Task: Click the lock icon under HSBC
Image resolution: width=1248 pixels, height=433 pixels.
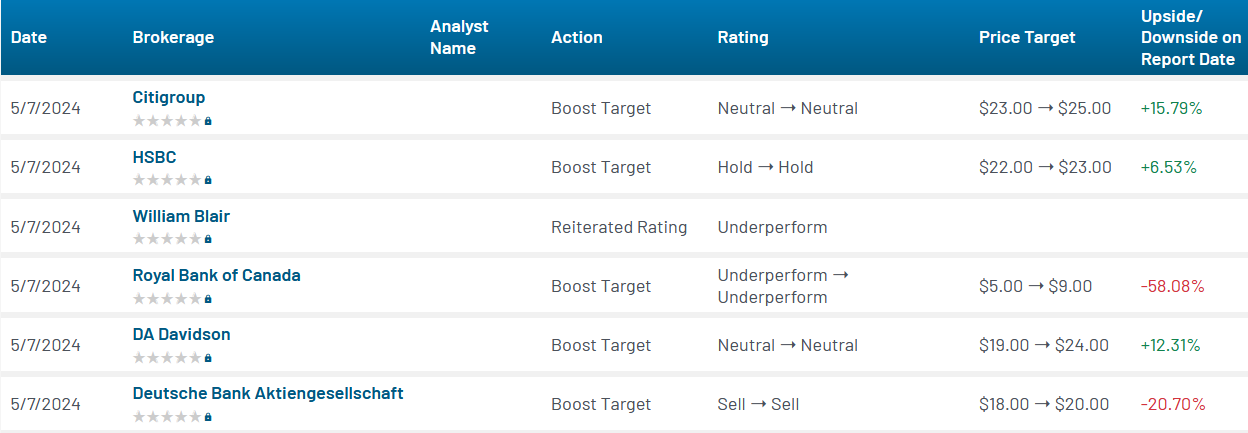Action: 208,181
